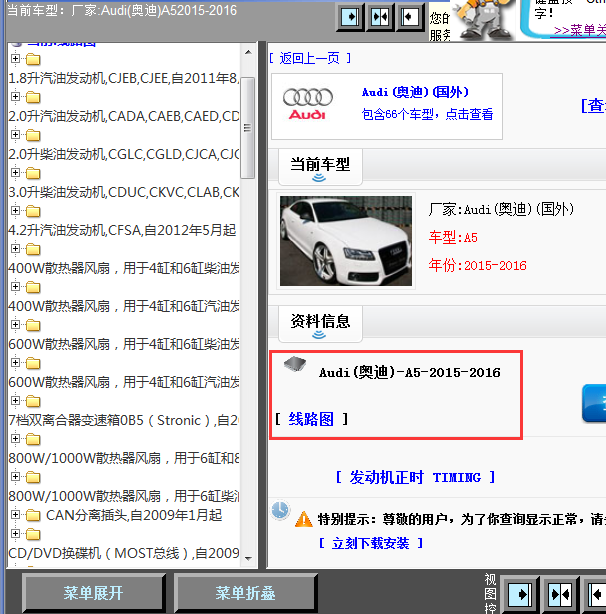Click the tree panel scroll-up arrow
The height and width of the screenshot is (614, 606).
click(248, 52)
